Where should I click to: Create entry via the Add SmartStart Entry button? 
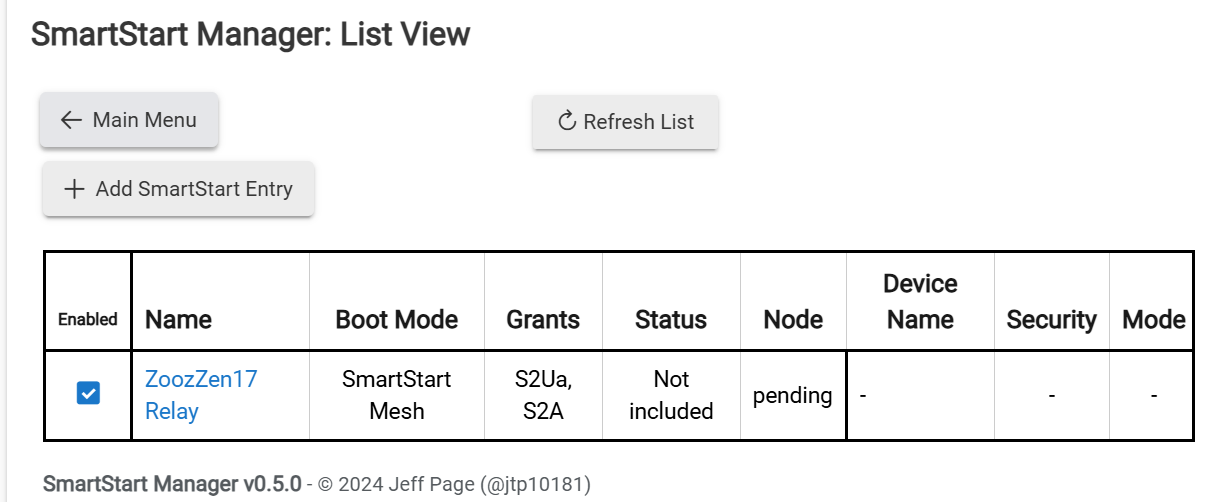(178, 189)
